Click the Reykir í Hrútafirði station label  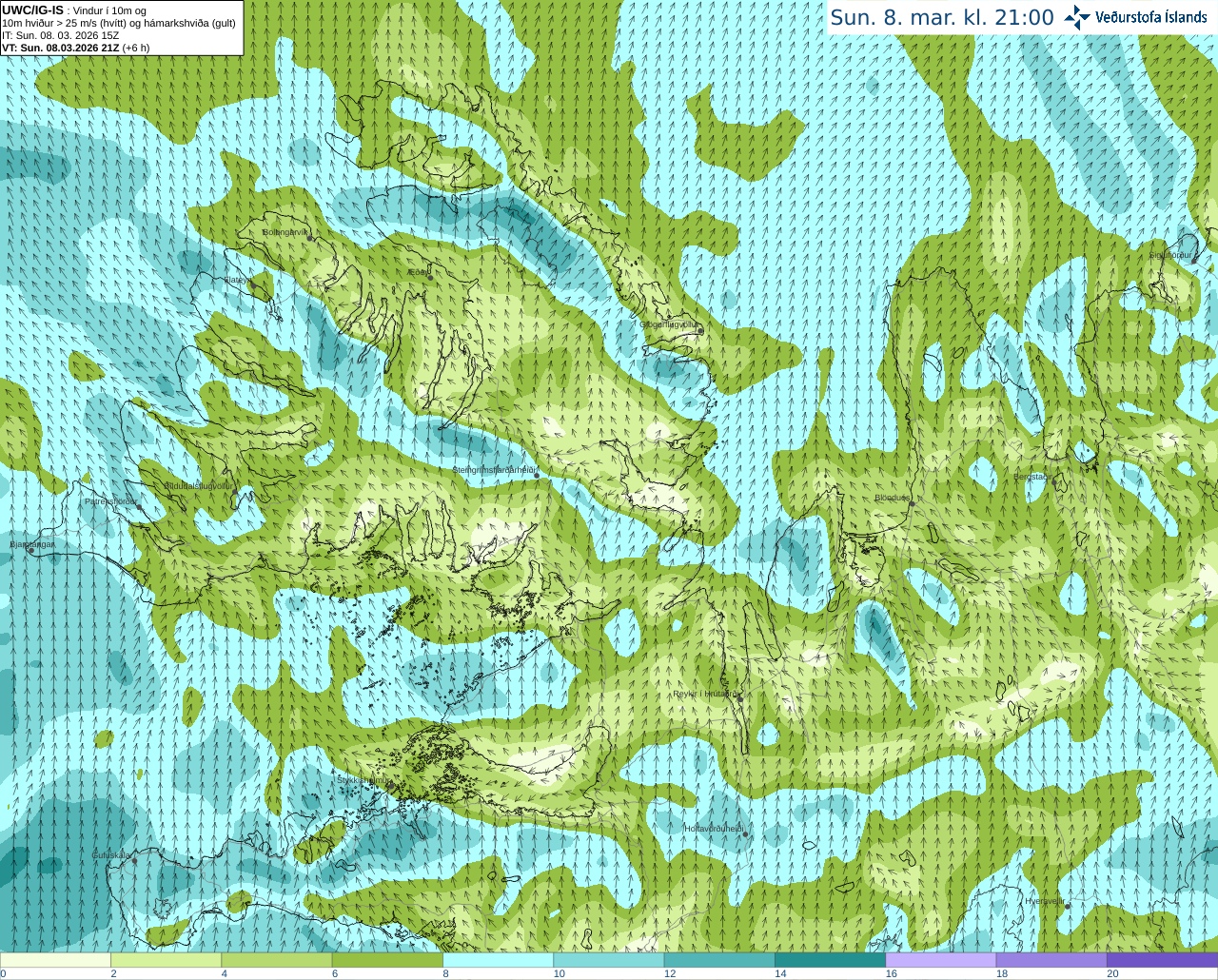coord(705,694)
